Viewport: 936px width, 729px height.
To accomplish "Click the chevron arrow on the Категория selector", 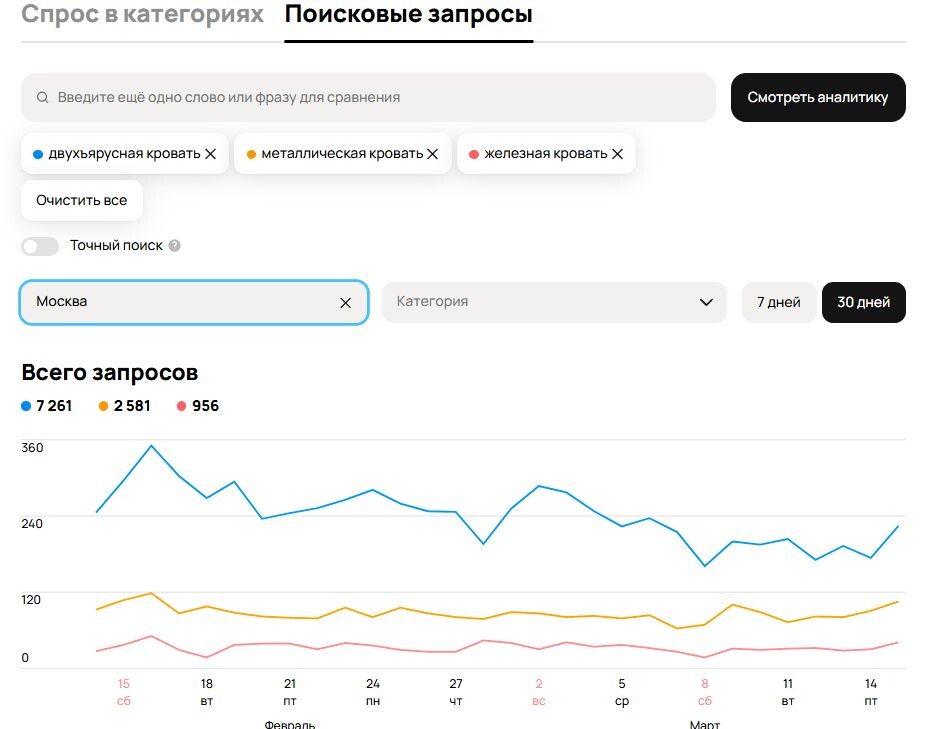I will click(x=706, y=302).
